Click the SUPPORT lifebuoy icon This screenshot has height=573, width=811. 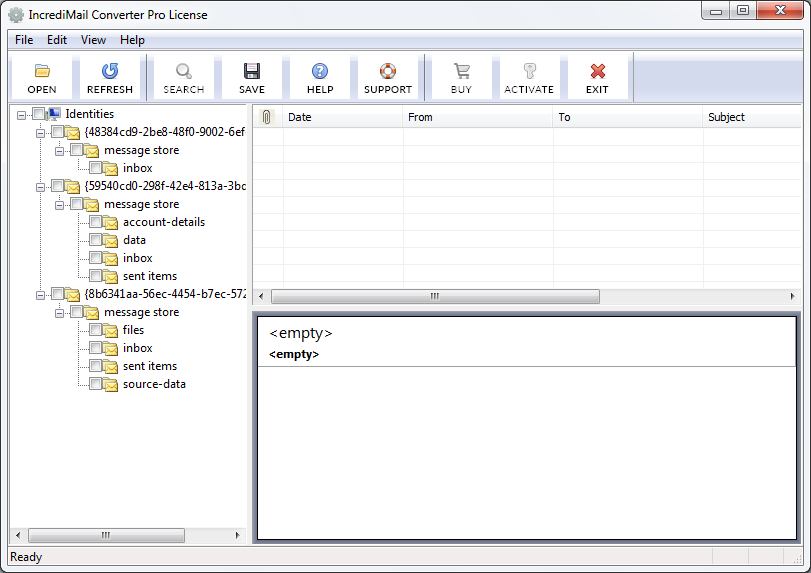click(x=387, y=70)
